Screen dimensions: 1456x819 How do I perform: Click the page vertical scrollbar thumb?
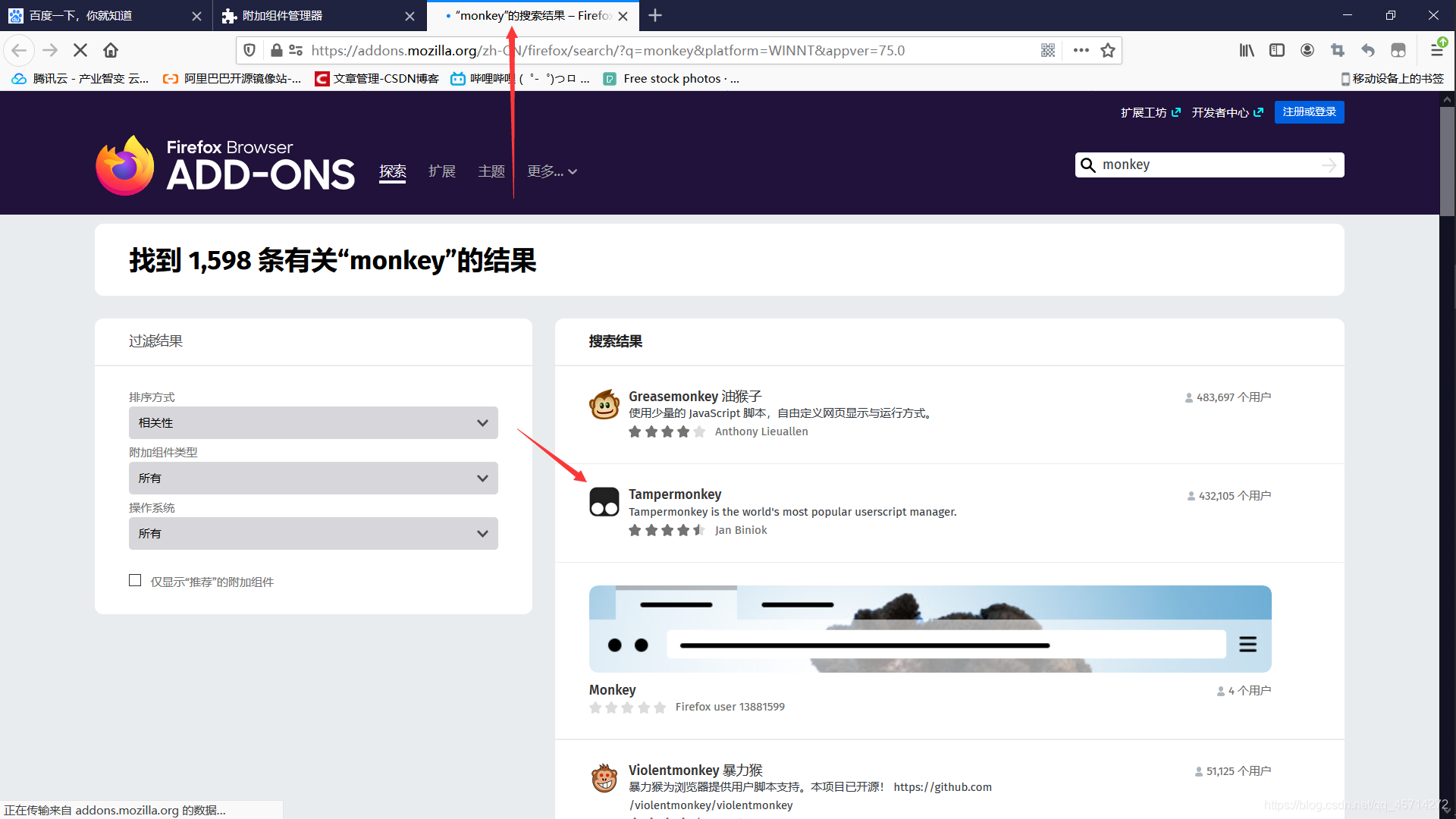(x=1447, y=161)
